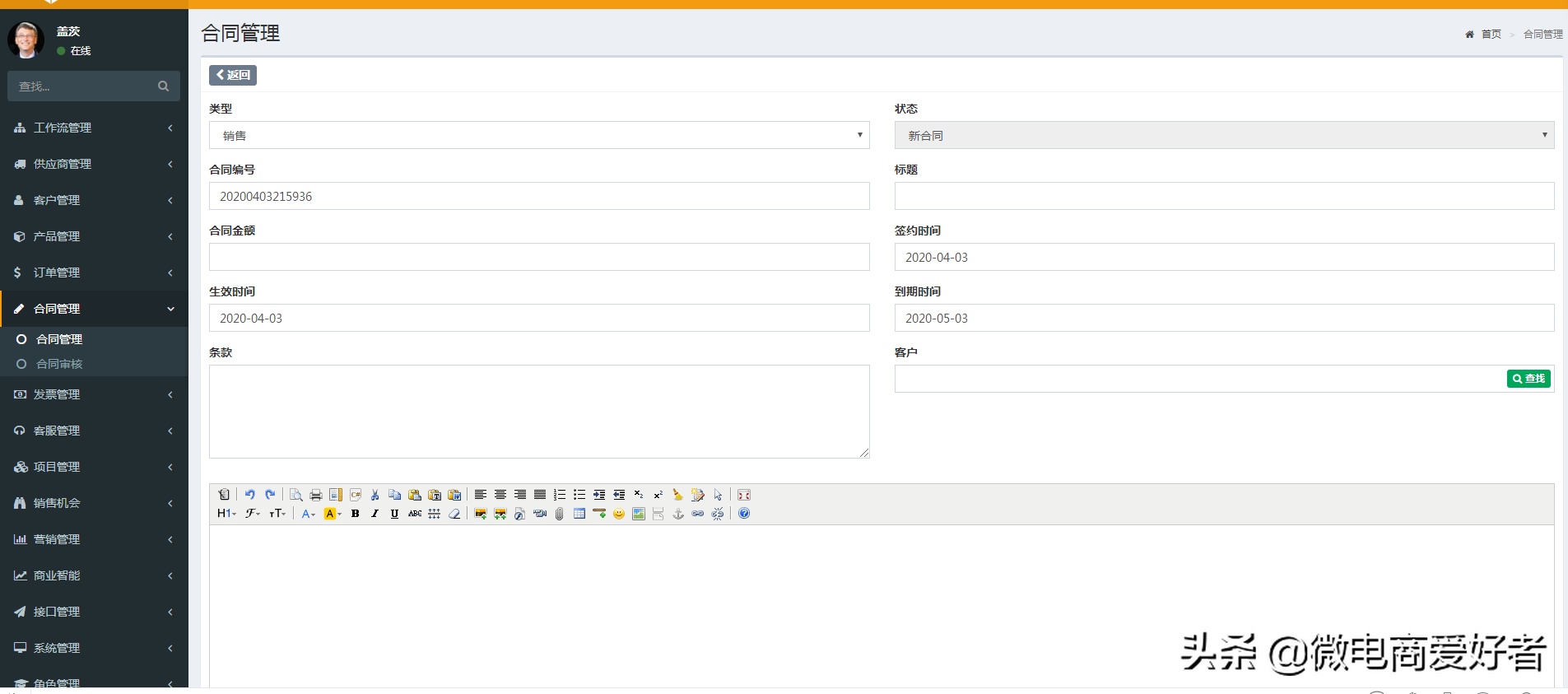Open editor preview
Image resolution: width=1568 pixels, height=694 pixels.
tap(296, 495)
